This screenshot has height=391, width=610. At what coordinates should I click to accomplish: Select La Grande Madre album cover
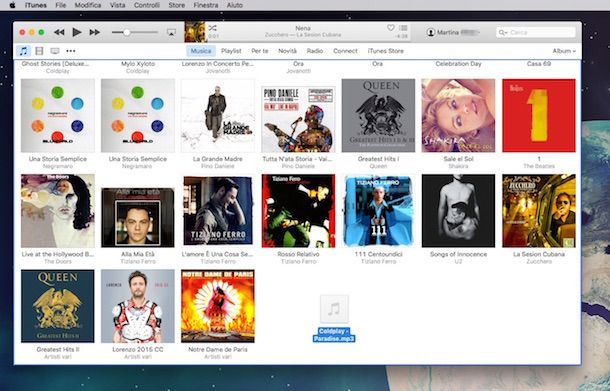click(218, 116)
